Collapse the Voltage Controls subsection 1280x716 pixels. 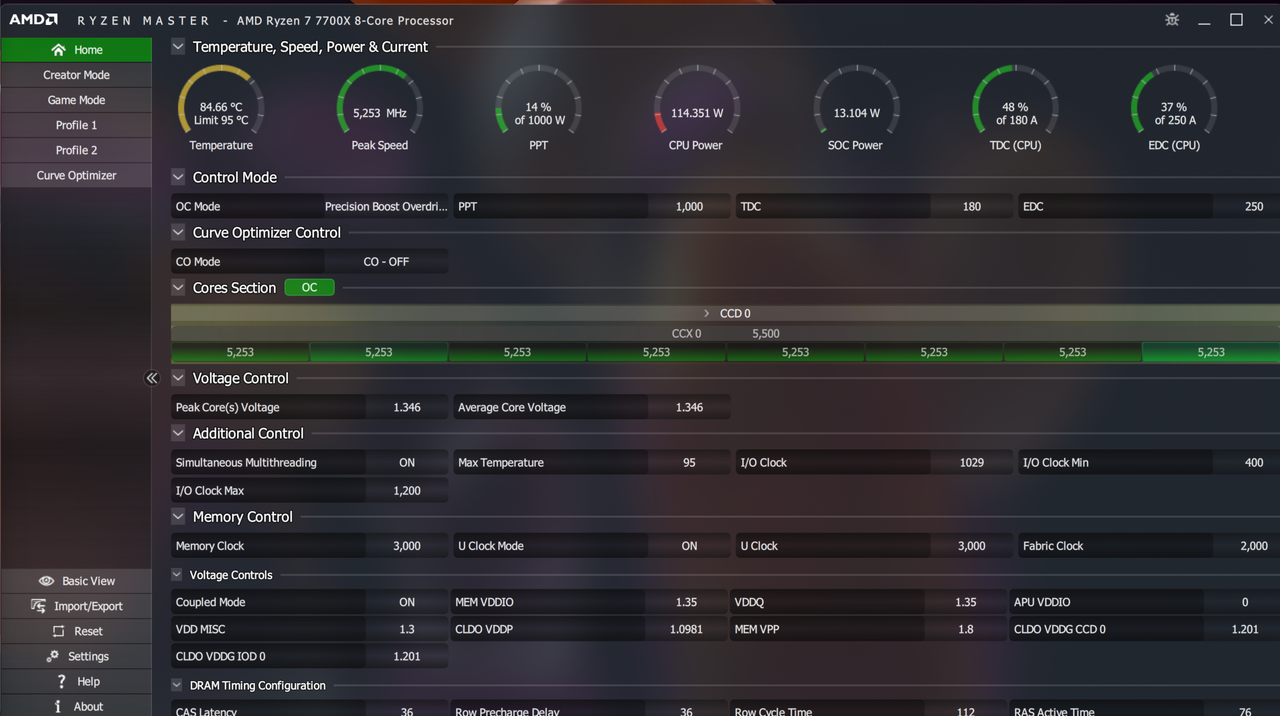point(177,575)
